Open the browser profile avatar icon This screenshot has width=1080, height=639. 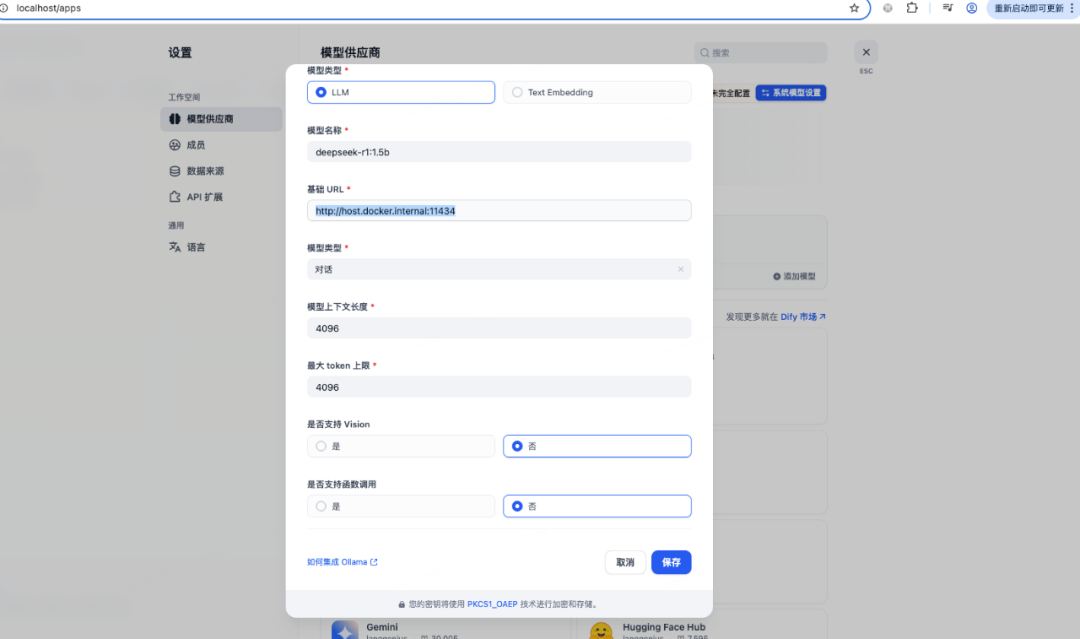point(971,8)
